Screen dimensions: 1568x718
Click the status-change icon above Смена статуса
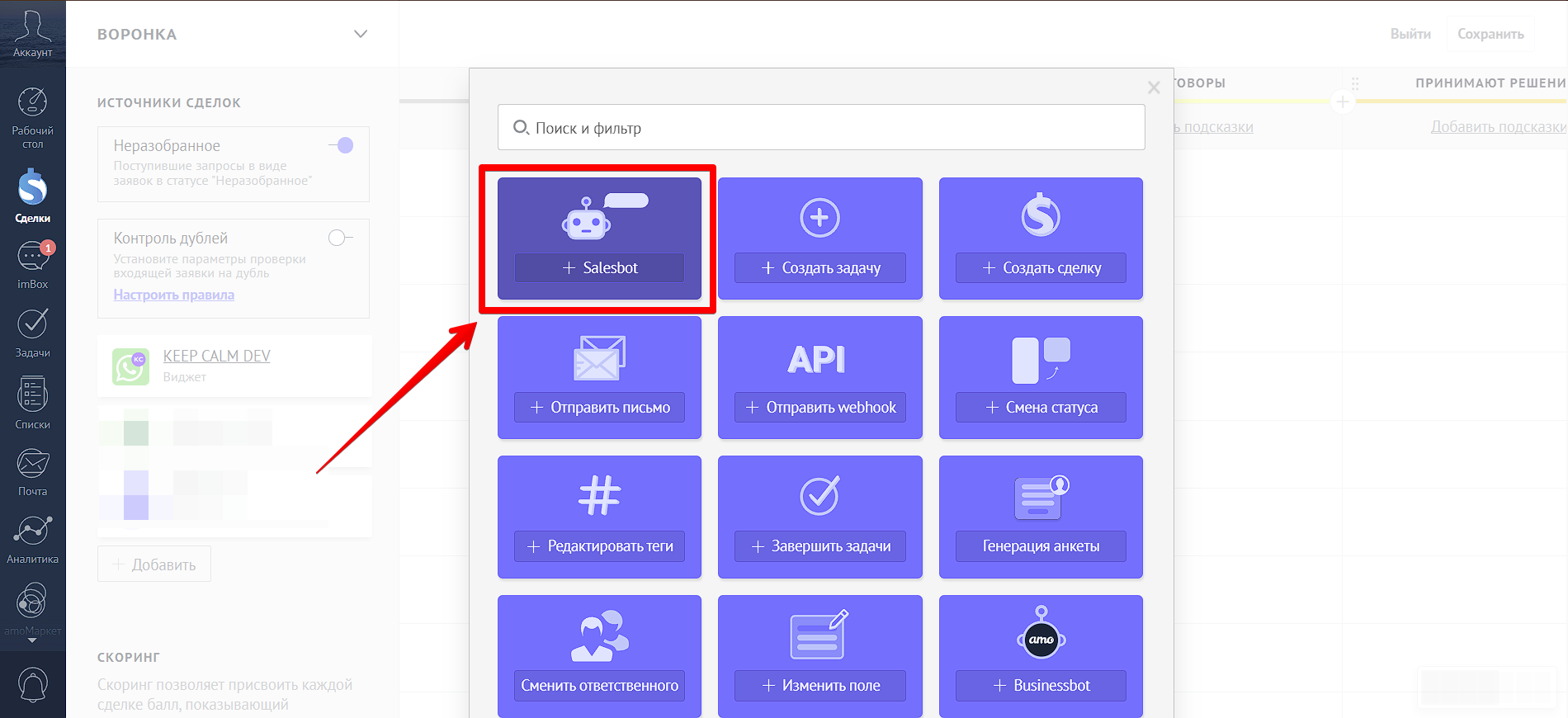click(1041, 360)
